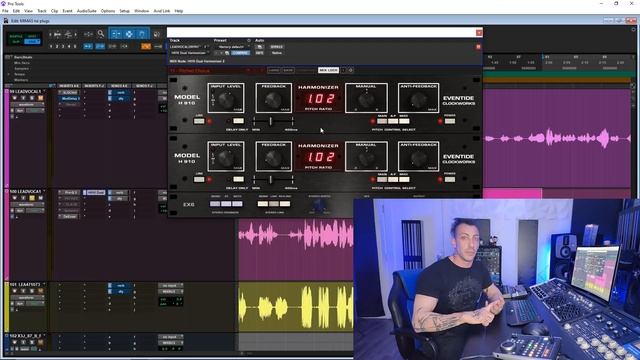Select the Scrubber speaker tool
Viewport: 640px width, 360px height.
point(157,34)
